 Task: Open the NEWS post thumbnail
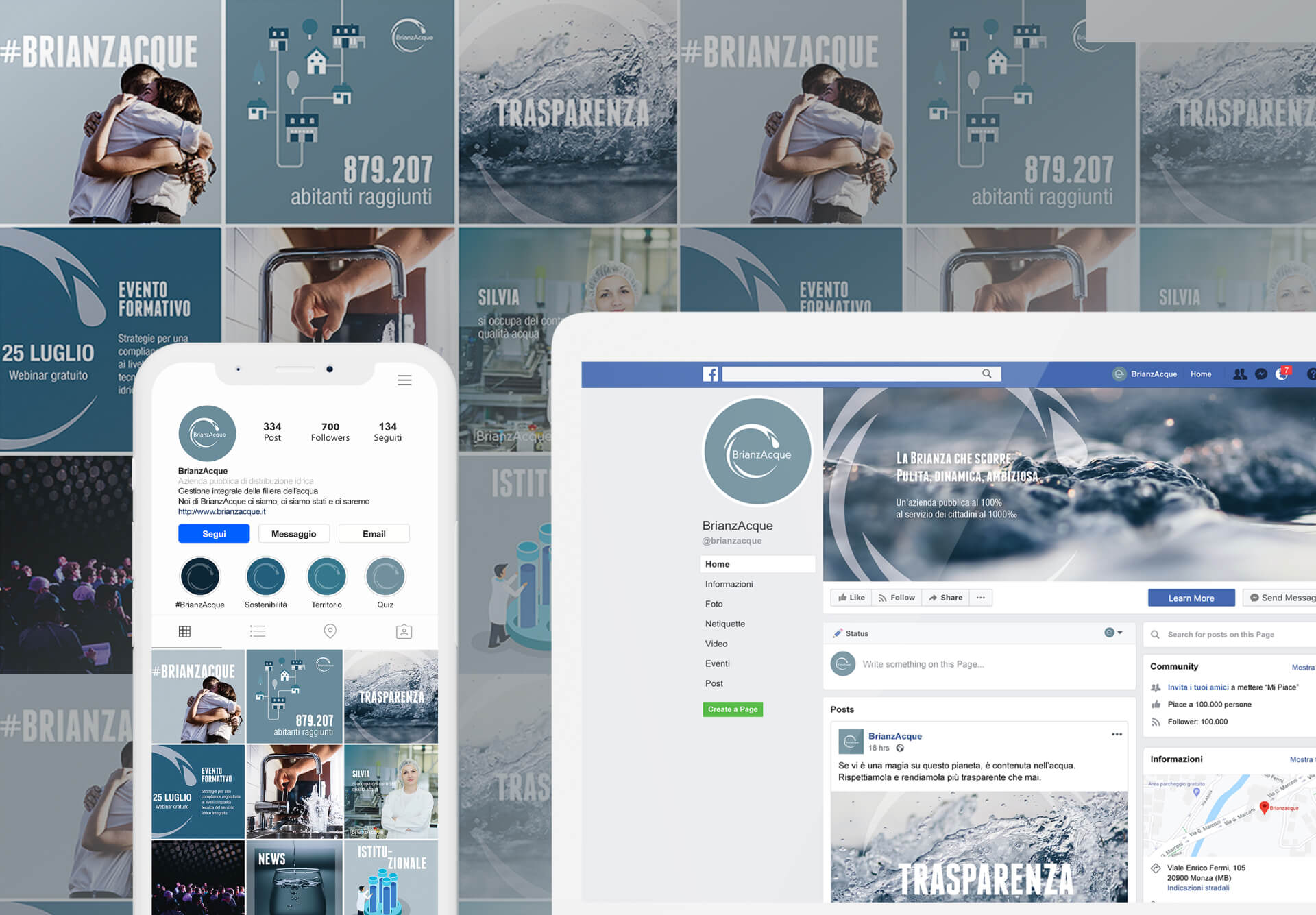pyautogui.click(x=294, y=878)
